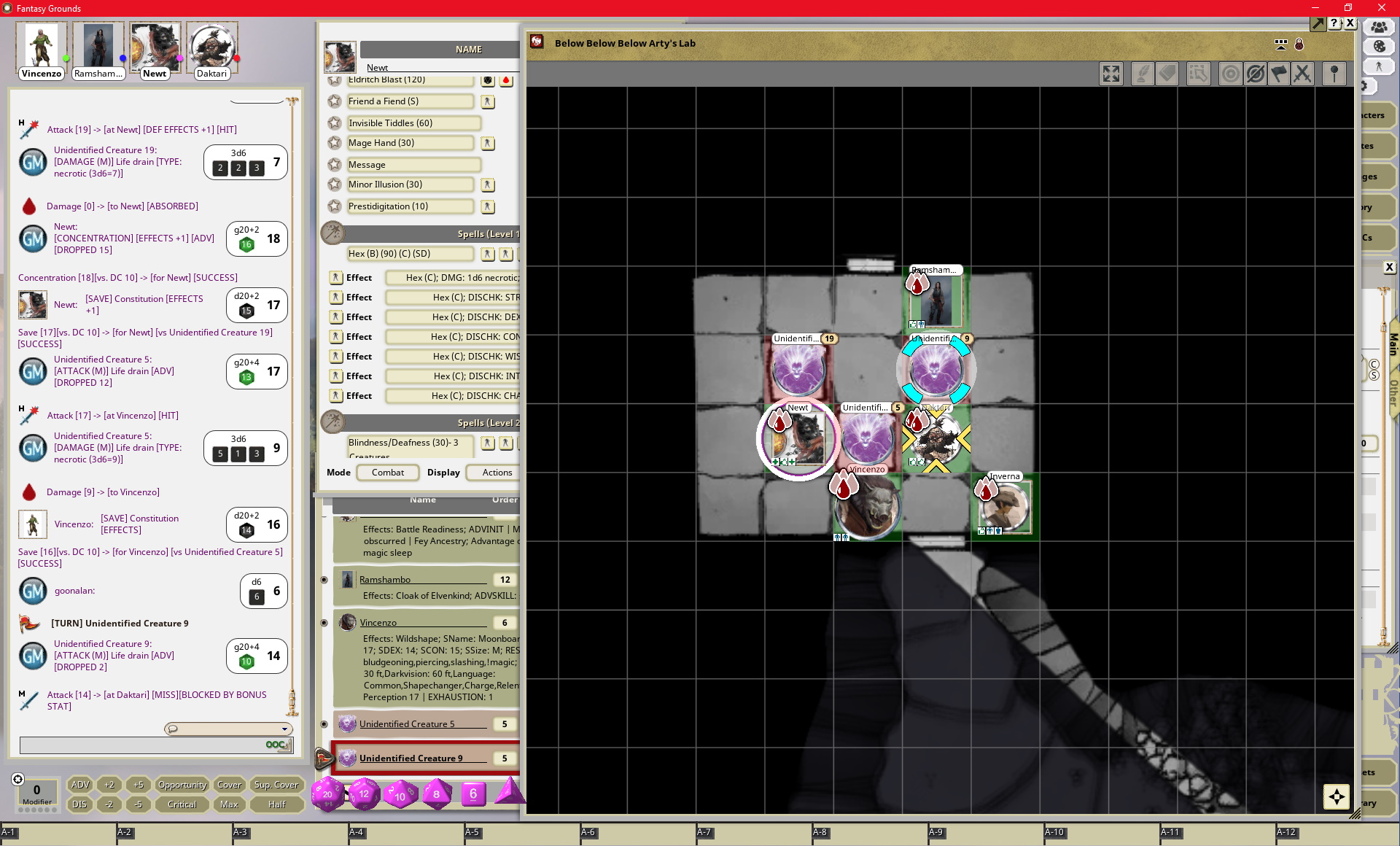Select hotkey slot A-7

tap(753, 834)
